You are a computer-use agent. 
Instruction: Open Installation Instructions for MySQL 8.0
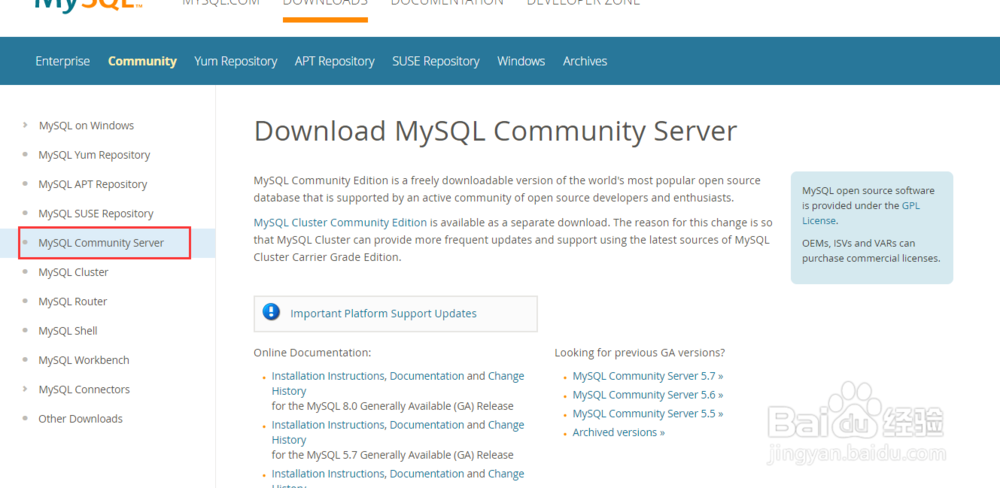328,376
